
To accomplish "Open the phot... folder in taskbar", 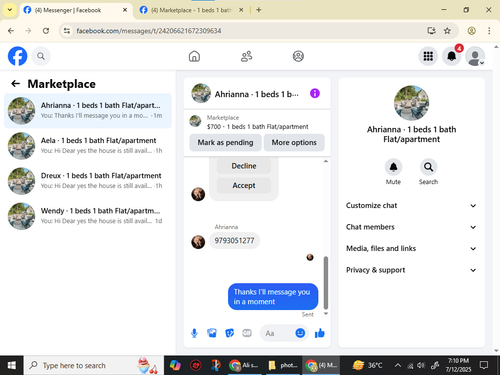I will tap(283, 365).
